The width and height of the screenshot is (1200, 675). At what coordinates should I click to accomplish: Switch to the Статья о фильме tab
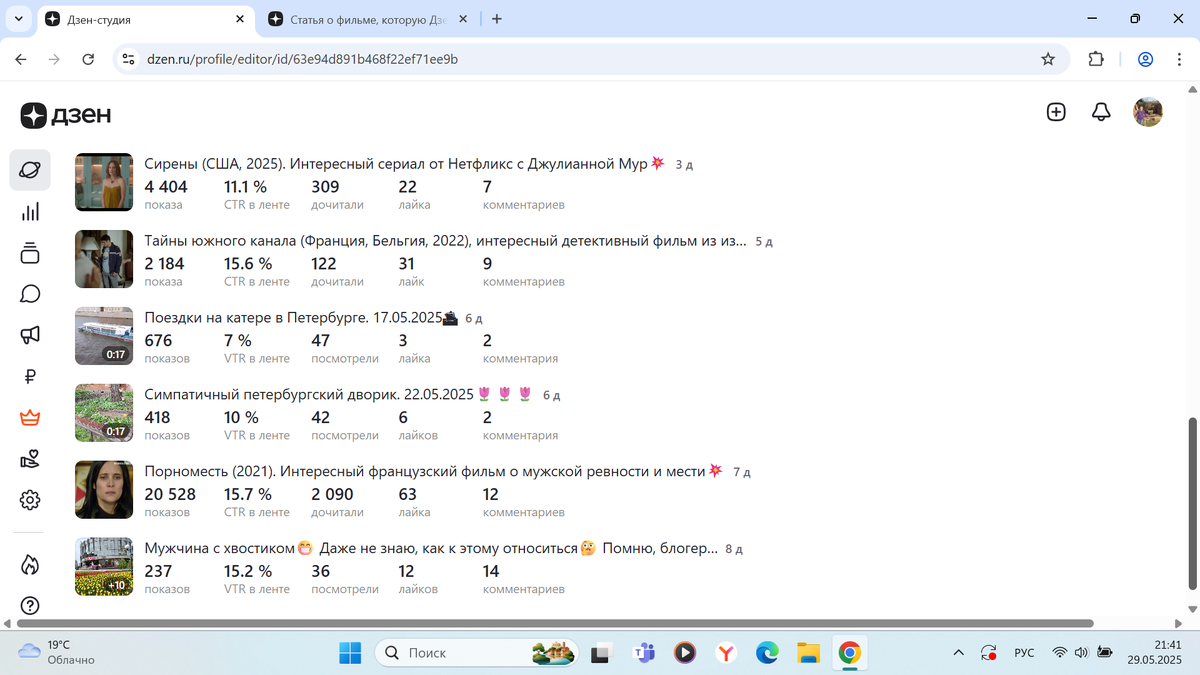click(x=367, y=19)
